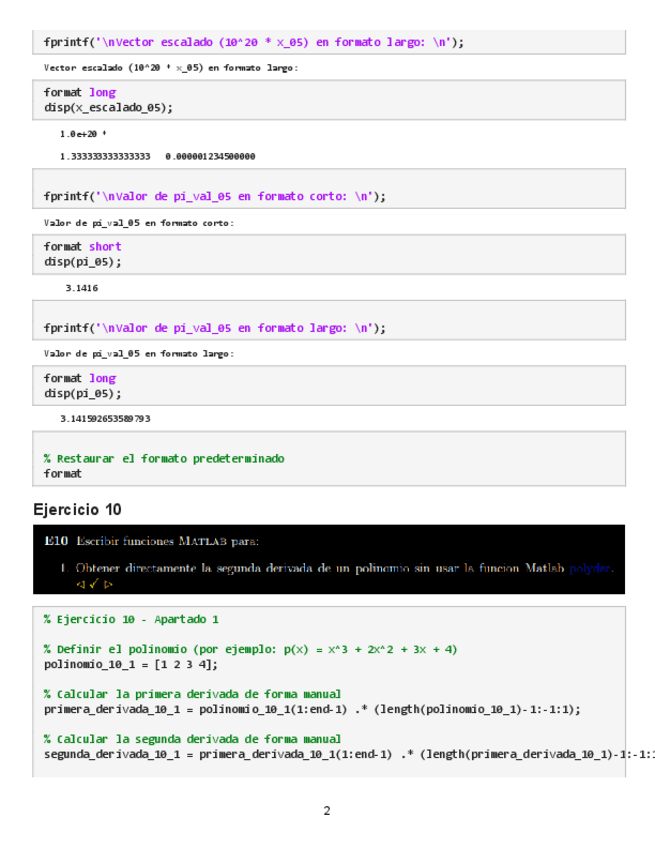Screen dimensions: 655x848
Task: Click the E10 label in the black banner
Action: pos(56,541)
